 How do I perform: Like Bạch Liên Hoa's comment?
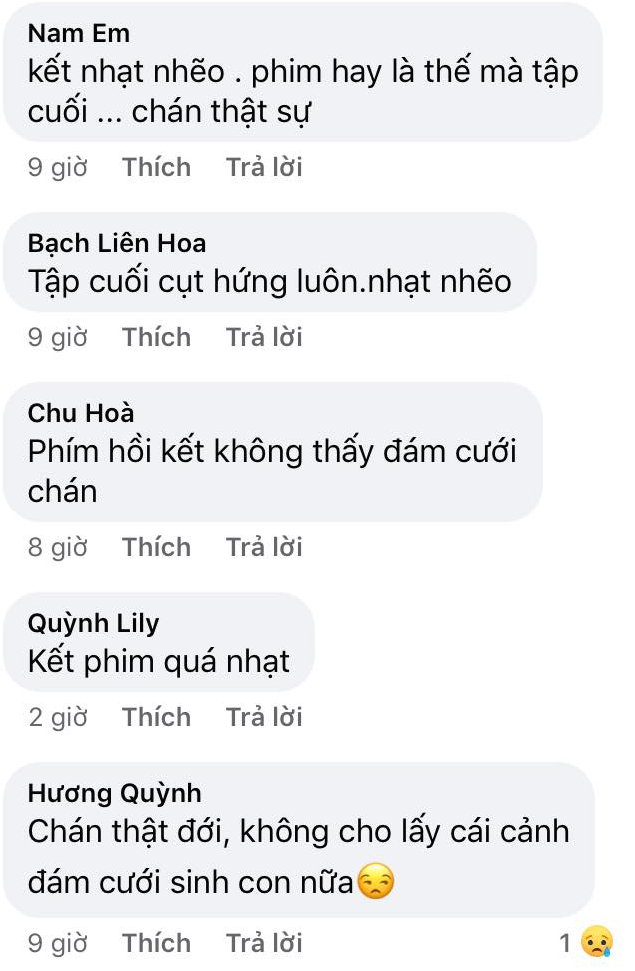point(156,337)
